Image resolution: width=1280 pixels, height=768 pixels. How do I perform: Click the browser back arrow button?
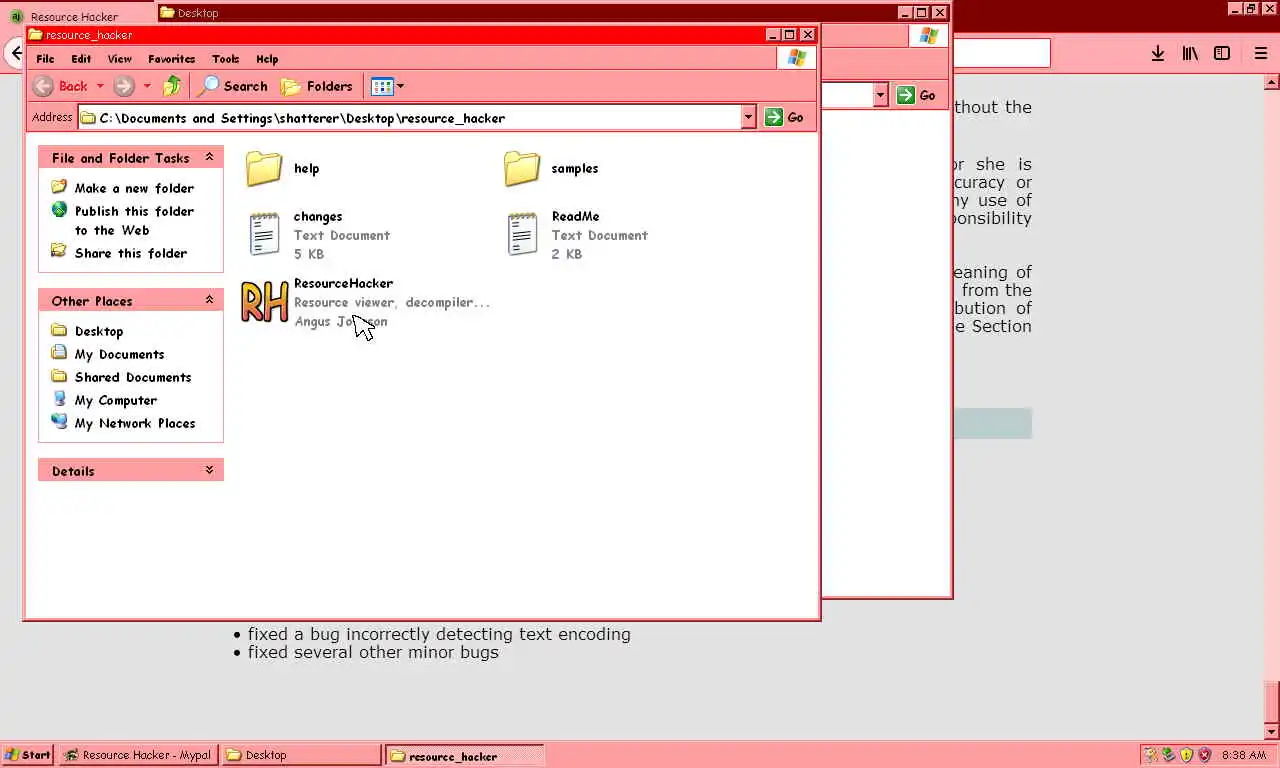pos(14,53)
